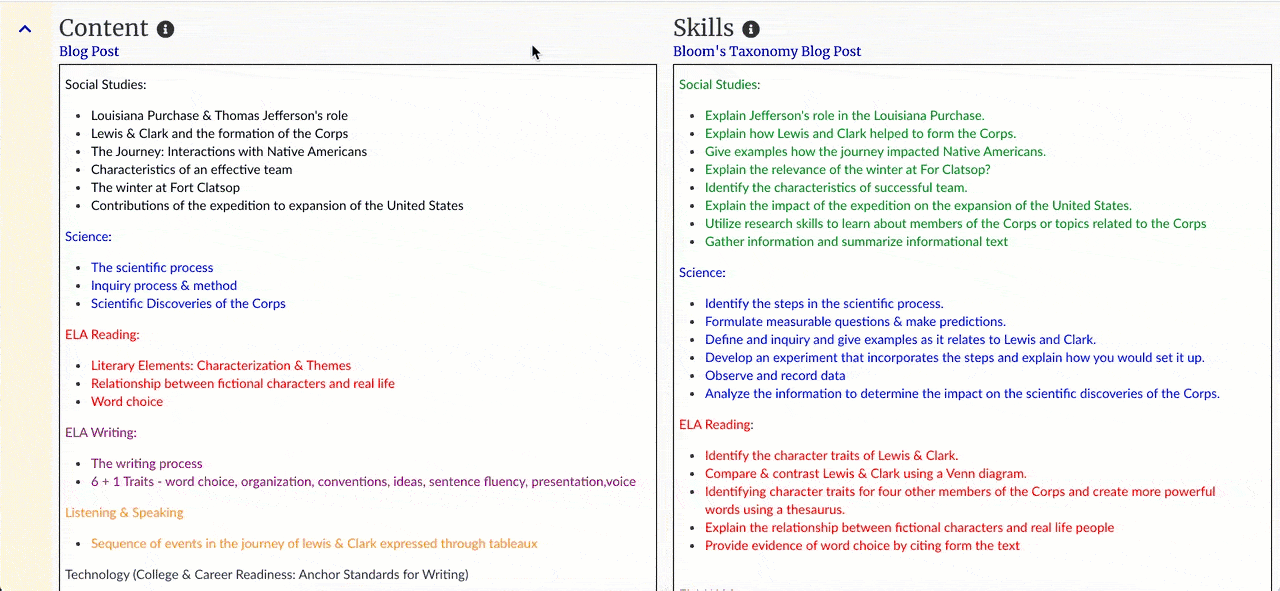Click the '6 + 1 Traits' bullet line
Image resolution: width=1280 pixels, height=591 pixels.
coord(363,481)
